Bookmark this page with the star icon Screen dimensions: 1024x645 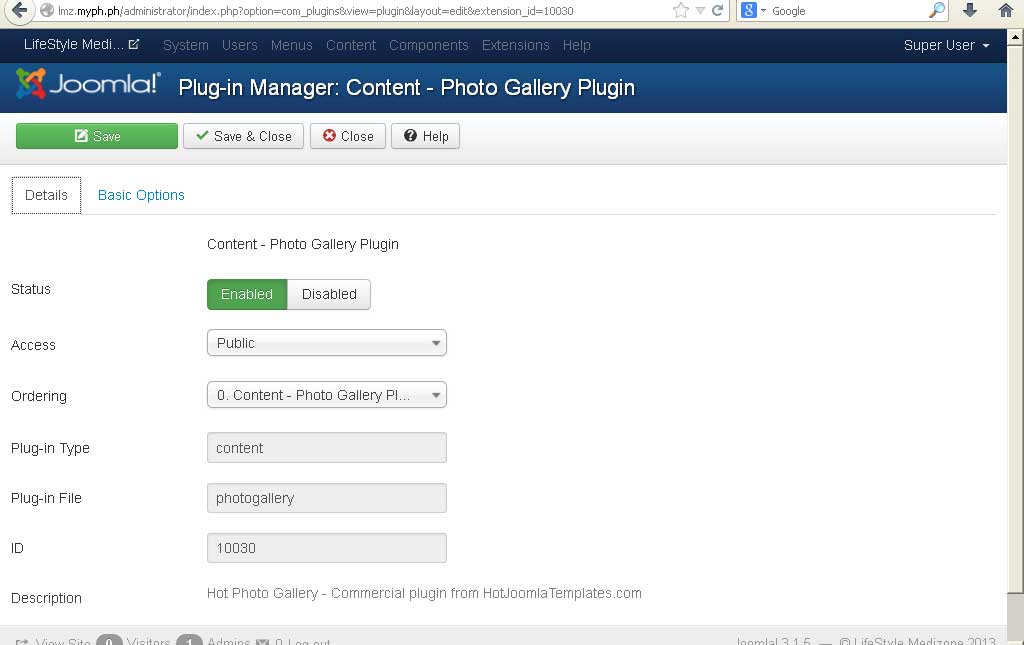click(680, 10)
